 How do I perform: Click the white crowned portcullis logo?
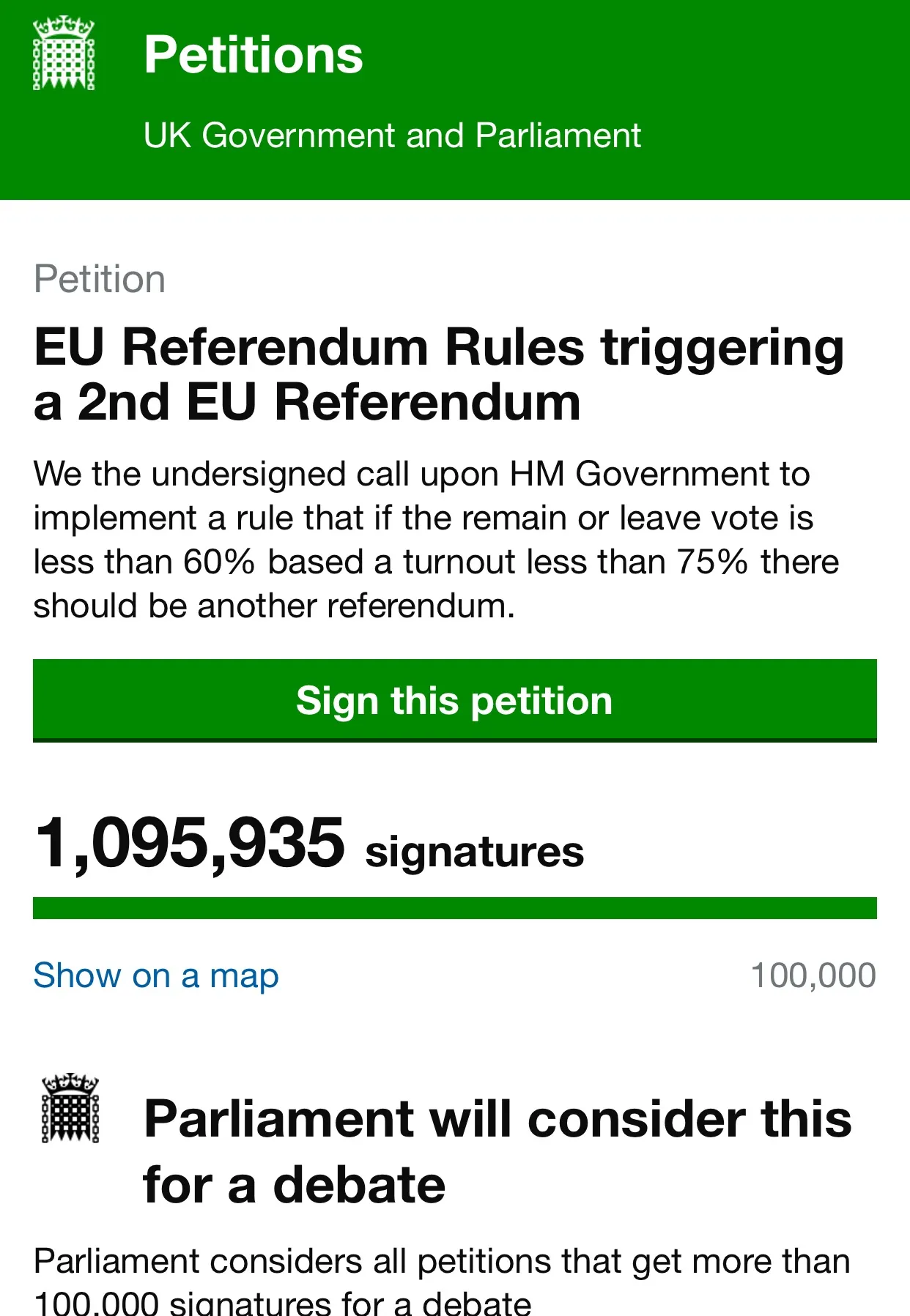pos(64,53)
